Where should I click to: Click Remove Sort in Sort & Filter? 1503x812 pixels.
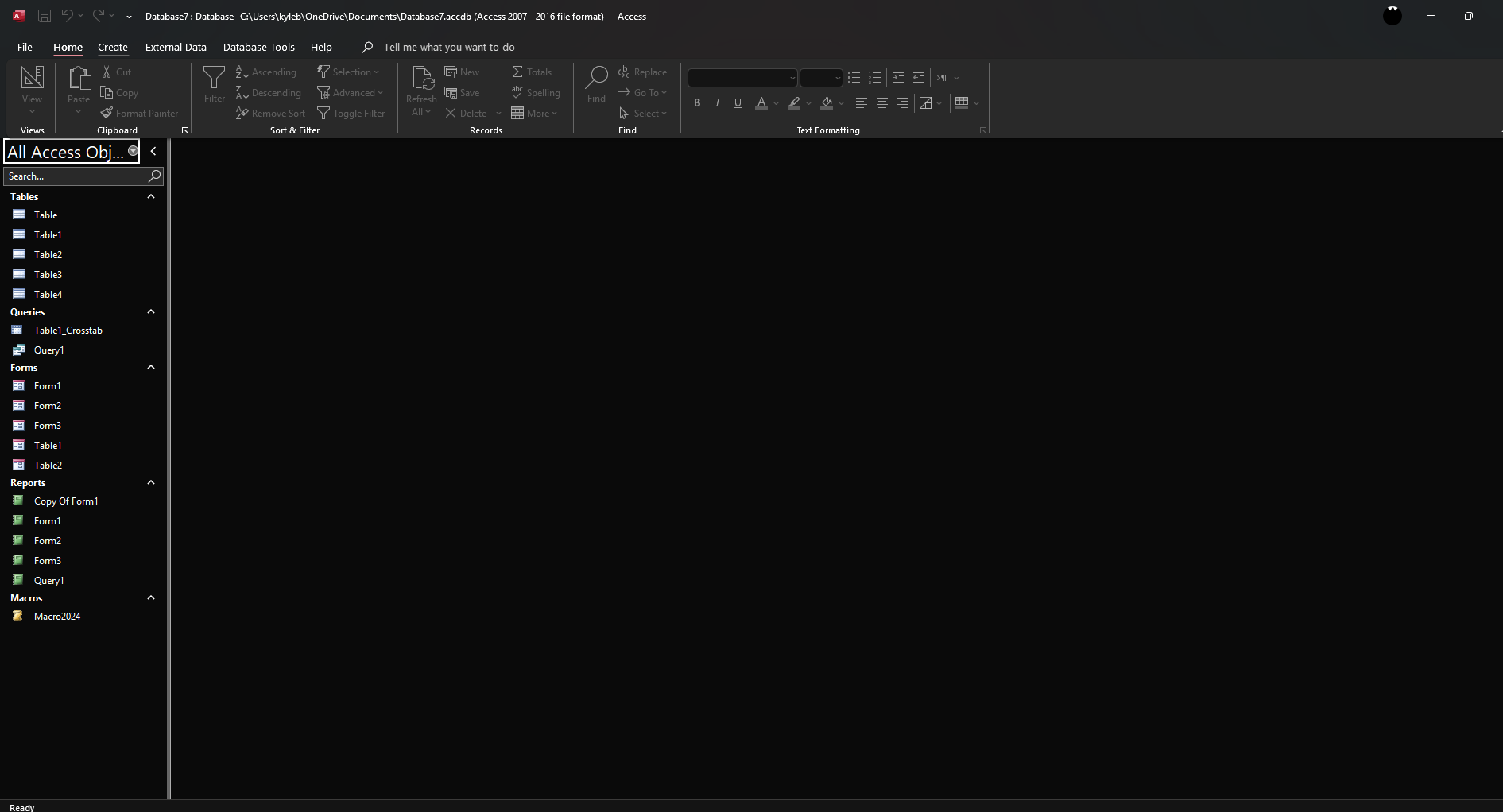coord(270,114)
